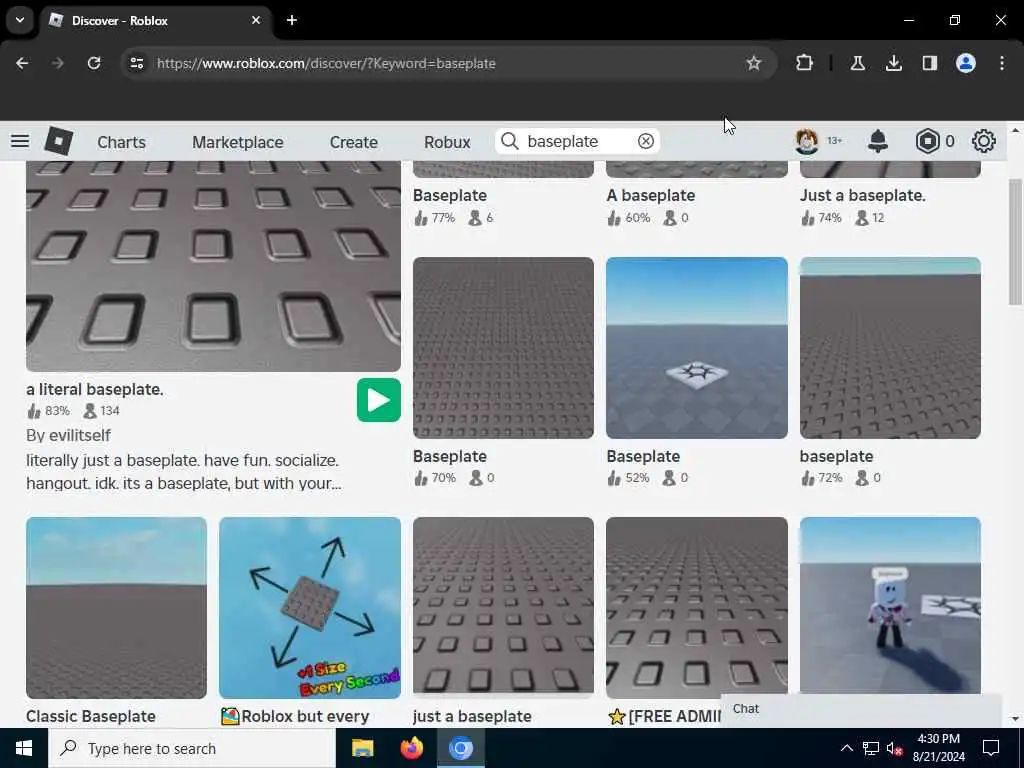This screenshot has width=1024, height=768.
Task: Click the search magnifier icon in Roblox
Action: 509,141
